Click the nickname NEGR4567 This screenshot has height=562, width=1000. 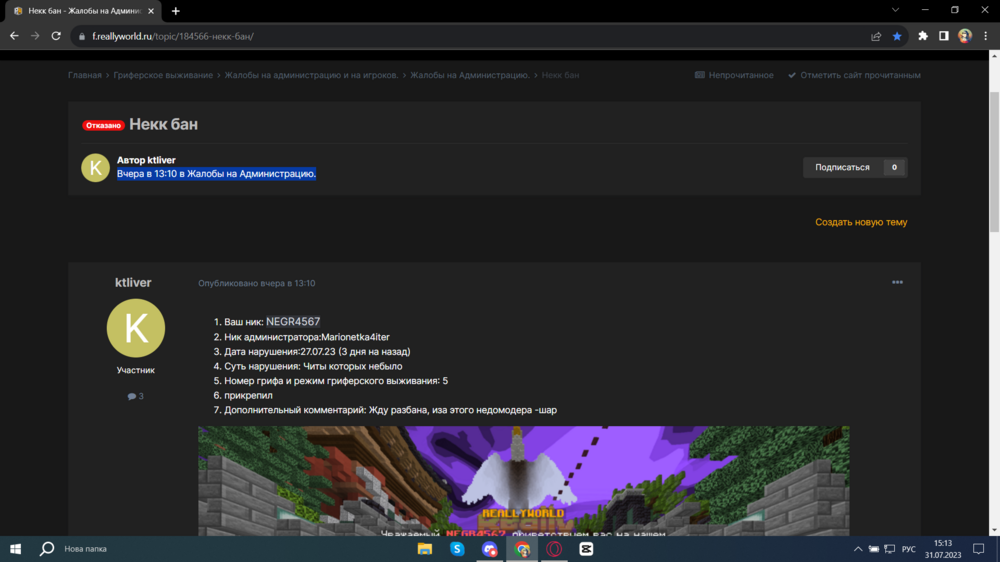[x=293, y=322]
